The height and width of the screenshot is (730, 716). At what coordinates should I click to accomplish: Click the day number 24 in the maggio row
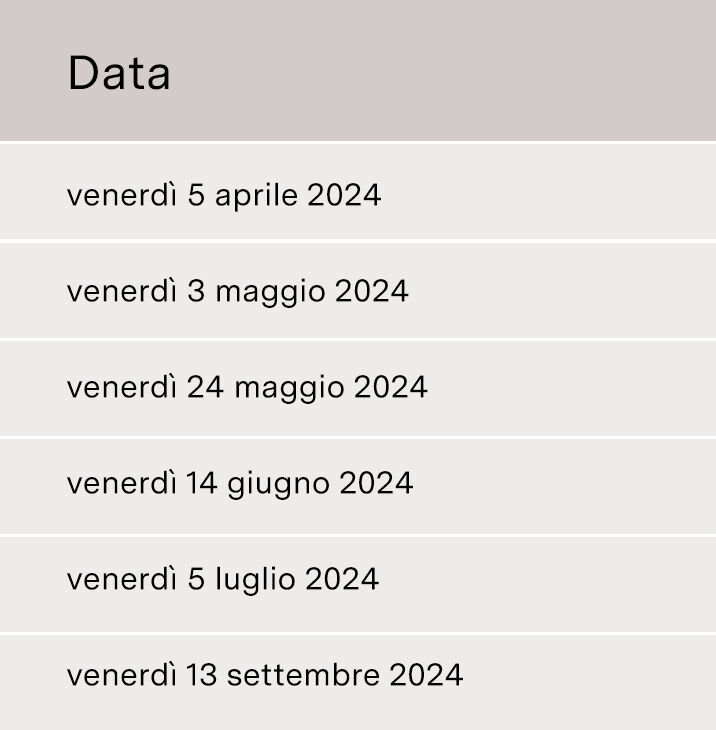(x=205, y=387)
